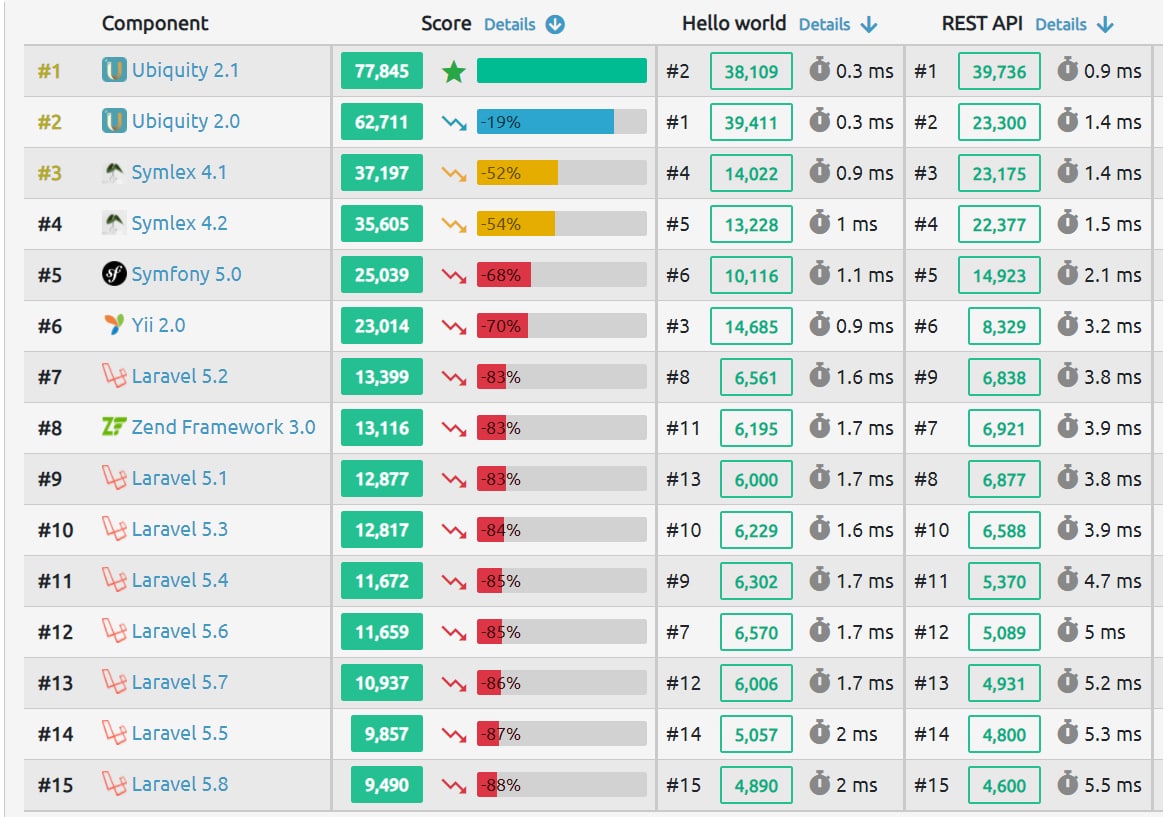The image size is (1163, 817).
Task: Click the yellow -52% score bar
Action: (x=517, y=173)
